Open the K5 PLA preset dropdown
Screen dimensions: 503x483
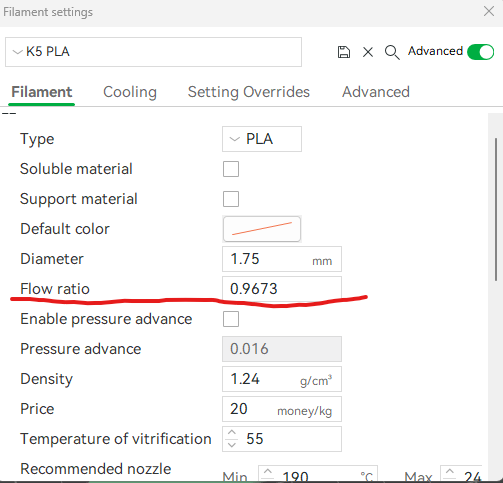[x=153, y=52]
